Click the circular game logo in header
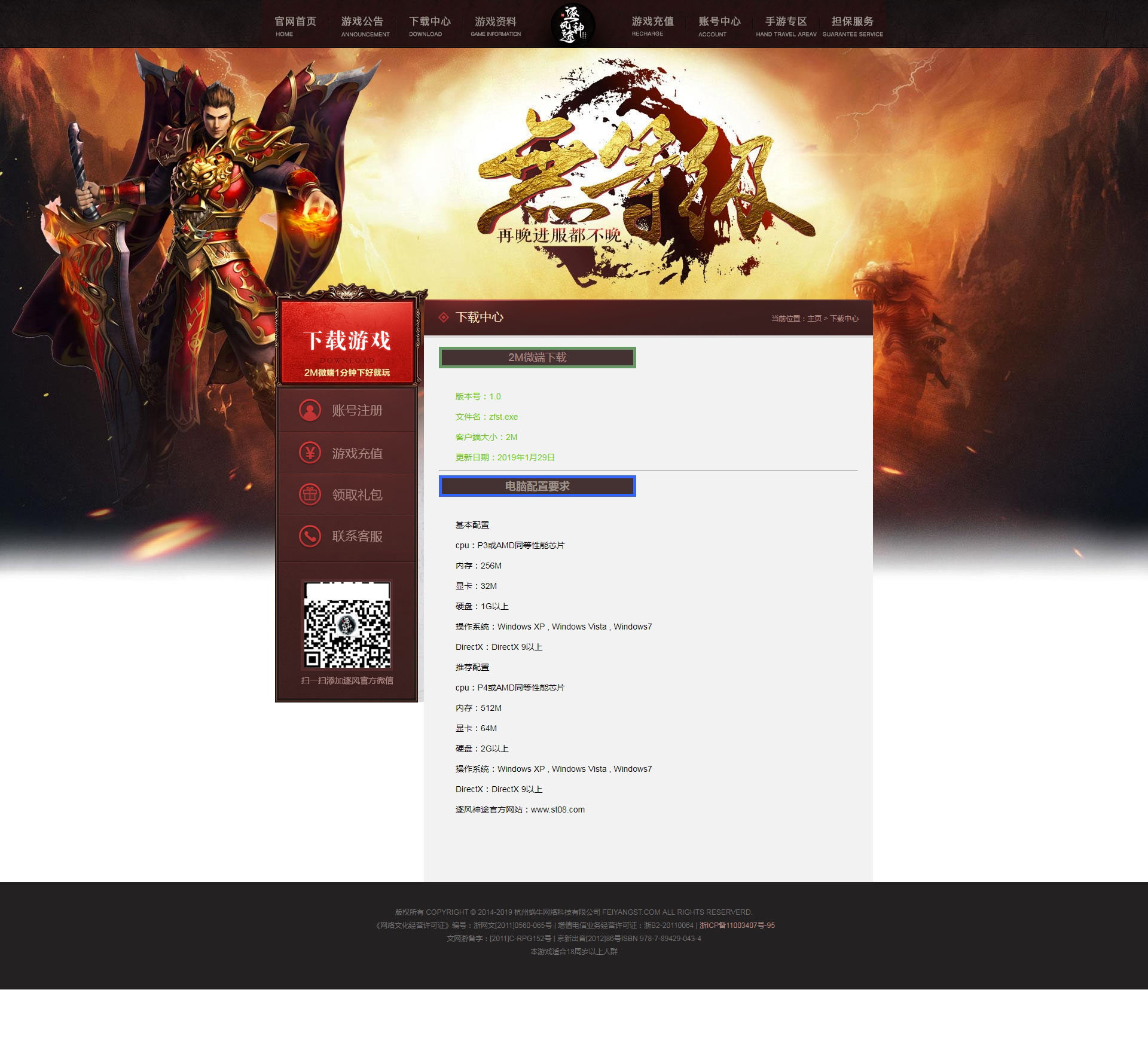 pos(572,26)
